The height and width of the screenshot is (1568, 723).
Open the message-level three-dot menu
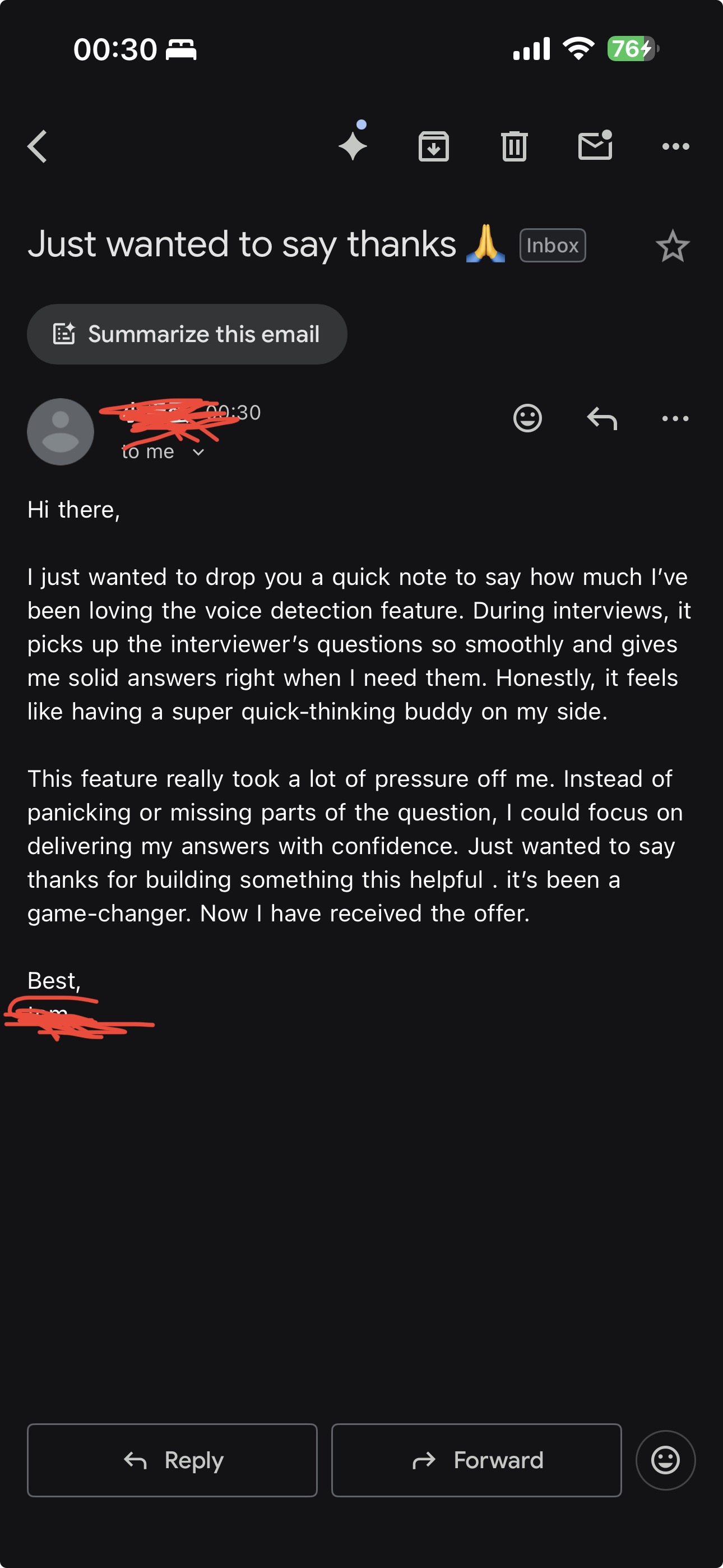675,418
